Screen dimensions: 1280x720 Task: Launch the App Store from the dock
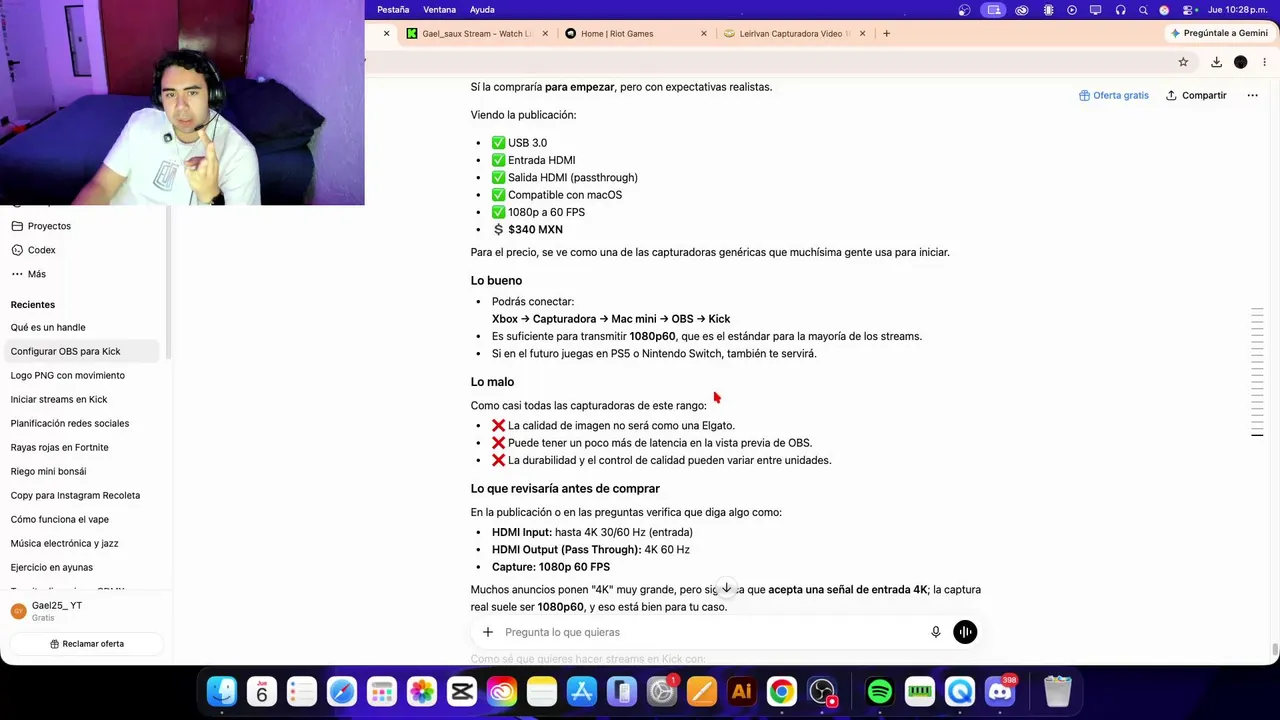[582, 691]
